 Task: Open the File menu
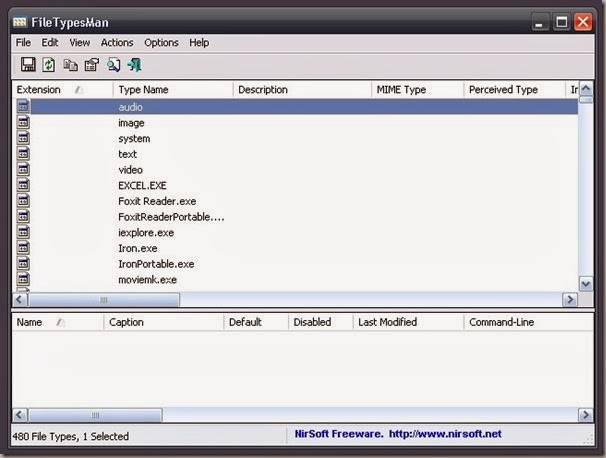point(23,43)
